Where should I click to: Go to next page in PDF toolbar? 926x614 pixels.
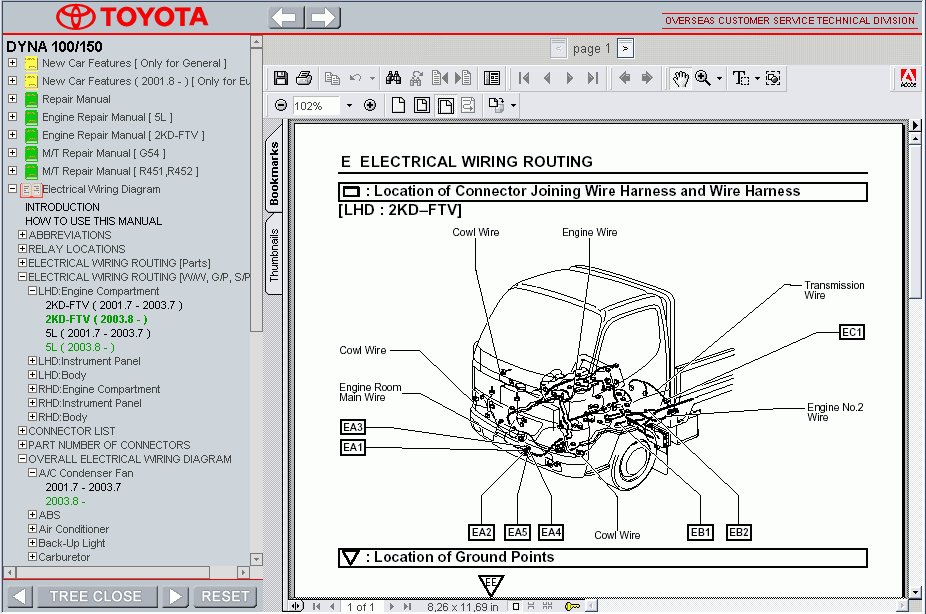tap(570, 78)
